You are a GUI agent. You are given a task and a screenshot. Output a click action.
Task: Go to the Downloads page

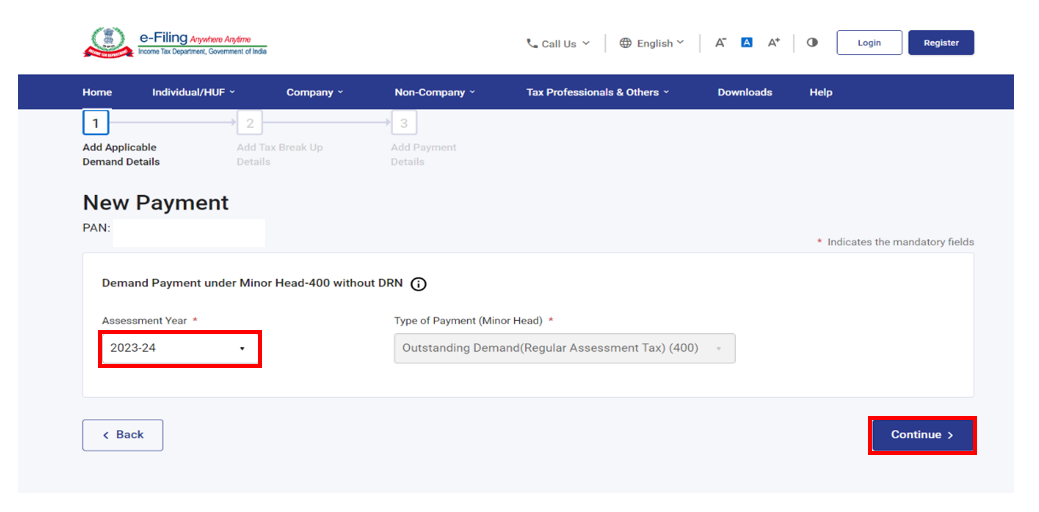[744, 92]
